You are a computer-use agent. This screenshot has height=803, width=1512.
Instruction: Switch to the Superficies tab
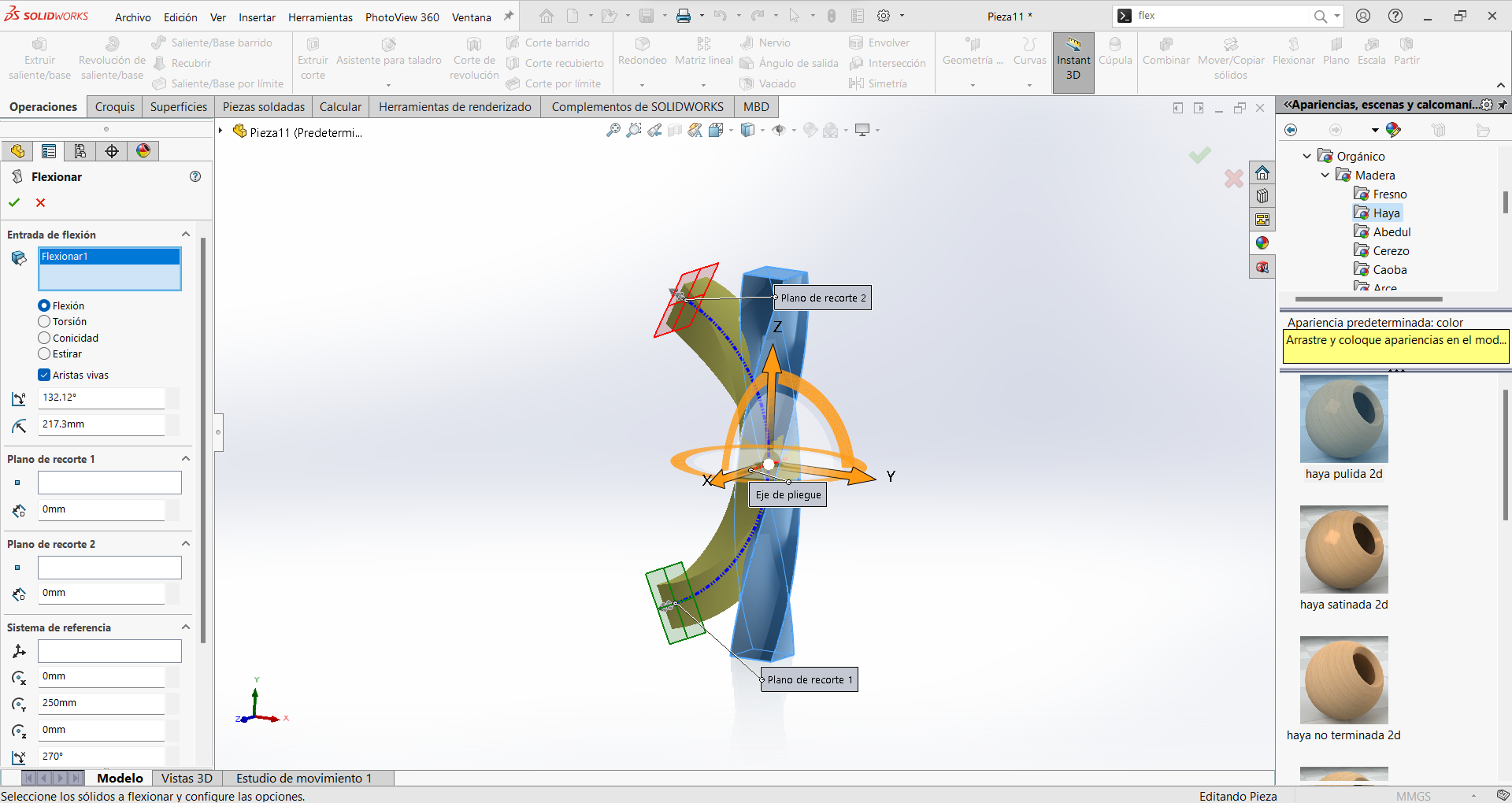tap(179, 107)
